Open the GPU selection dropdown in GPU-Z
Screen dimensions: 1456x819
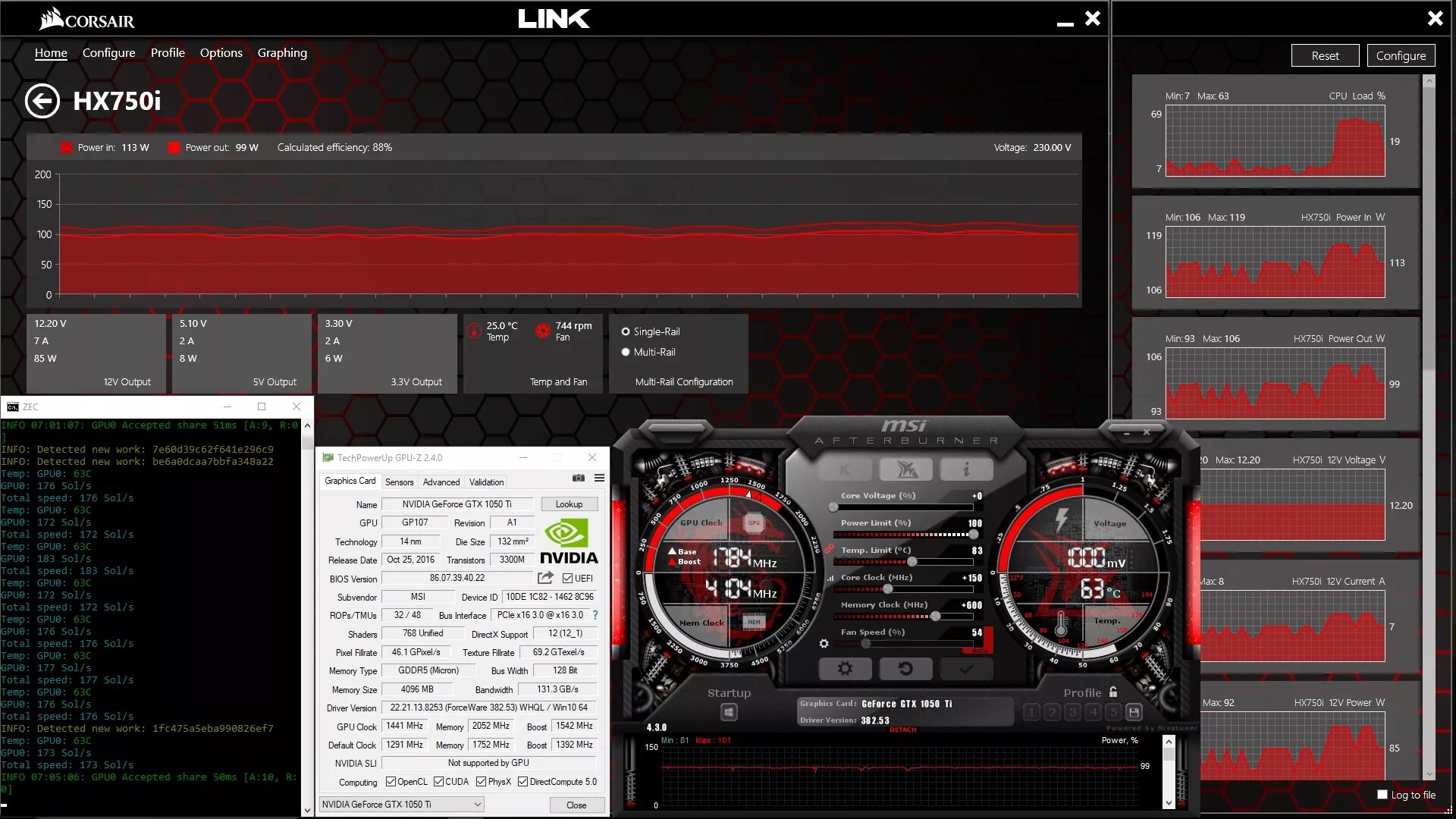(478, 805)
